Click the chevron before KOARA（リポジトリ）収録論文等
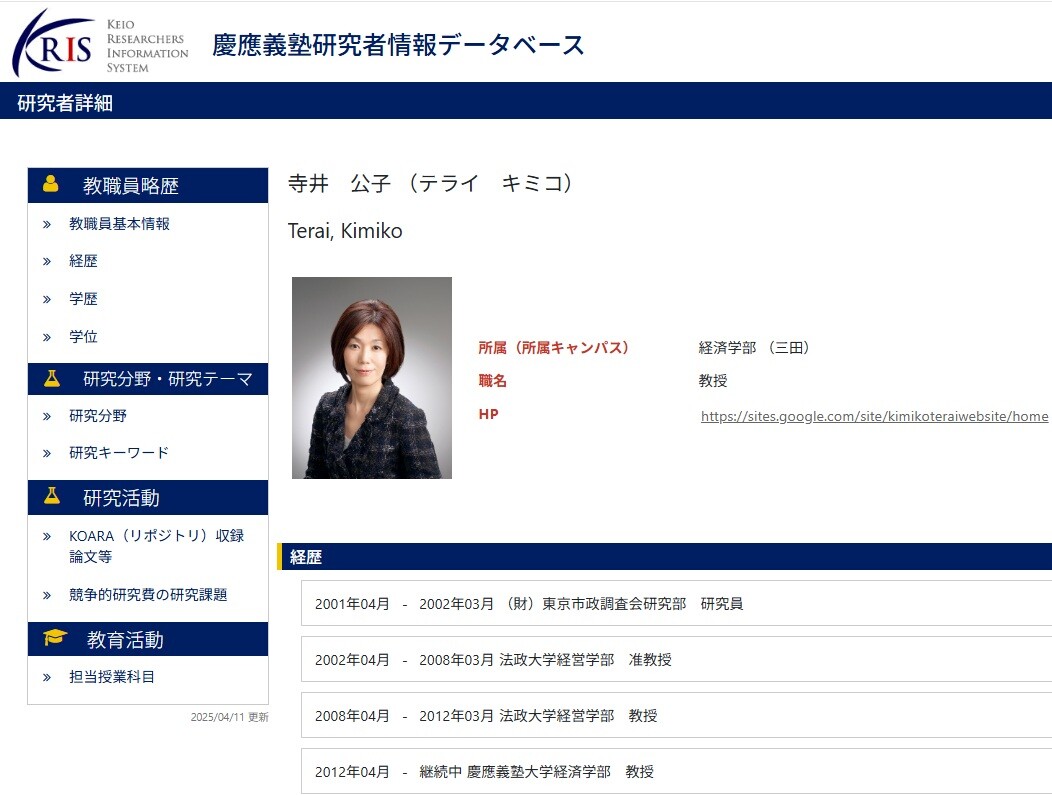This screenshot has height=795, width=1052. [47, 536]
